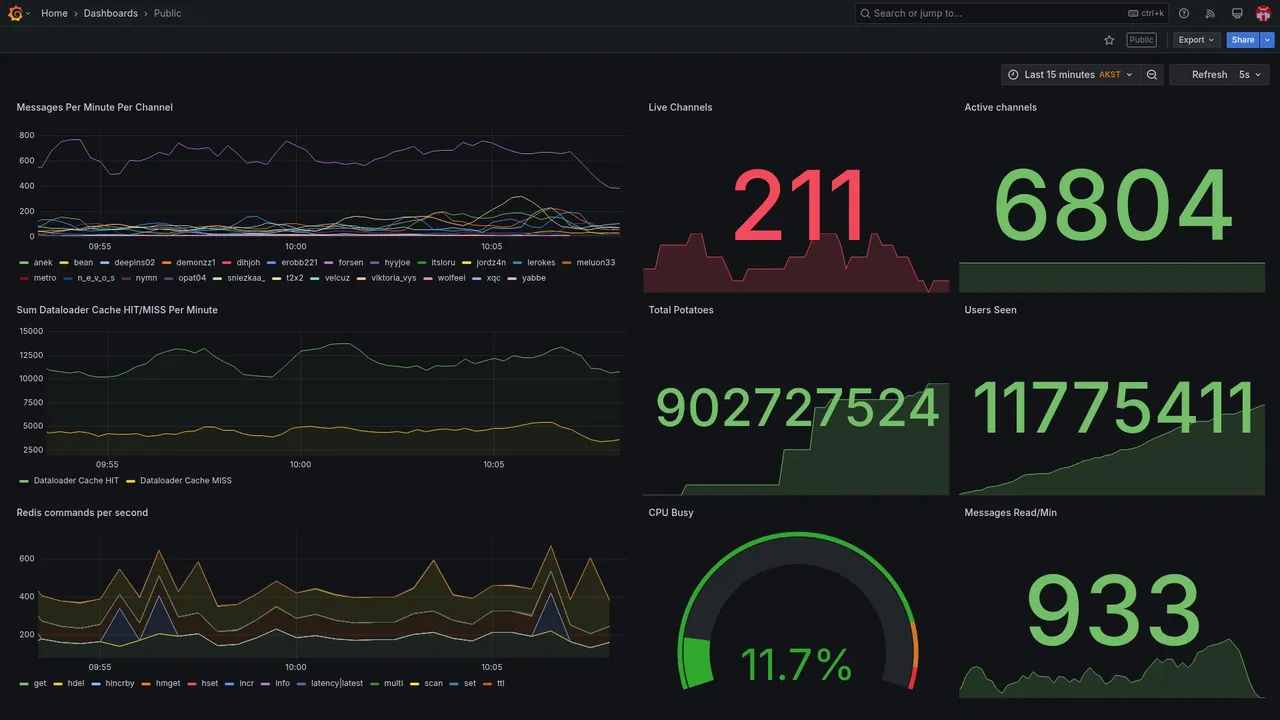Toggle the n_e_v_o_s legend entry
The height and width of the screenshot is (720, 1280).
[x=96, y=278]
